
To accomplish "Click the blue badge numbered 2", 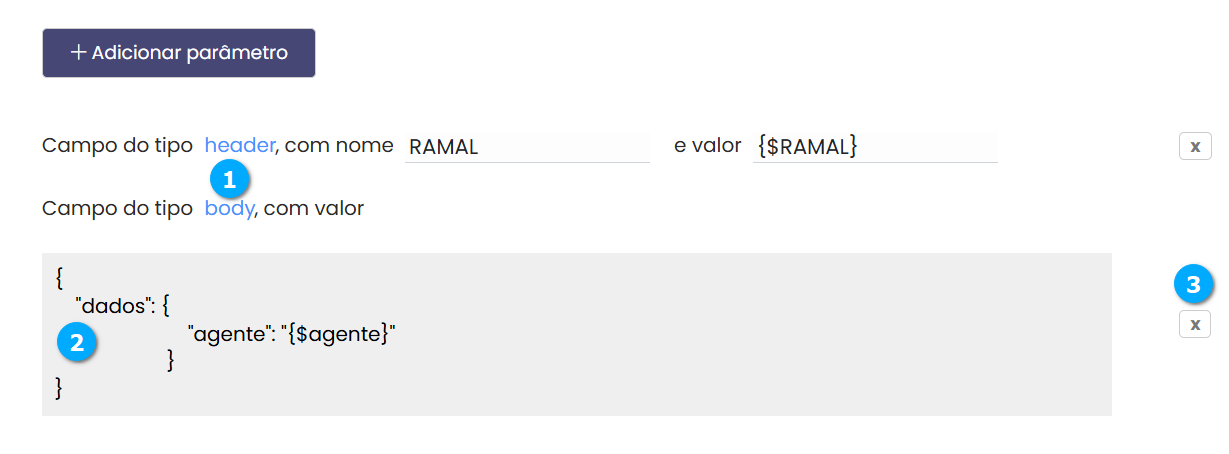I will coord(76,343).
